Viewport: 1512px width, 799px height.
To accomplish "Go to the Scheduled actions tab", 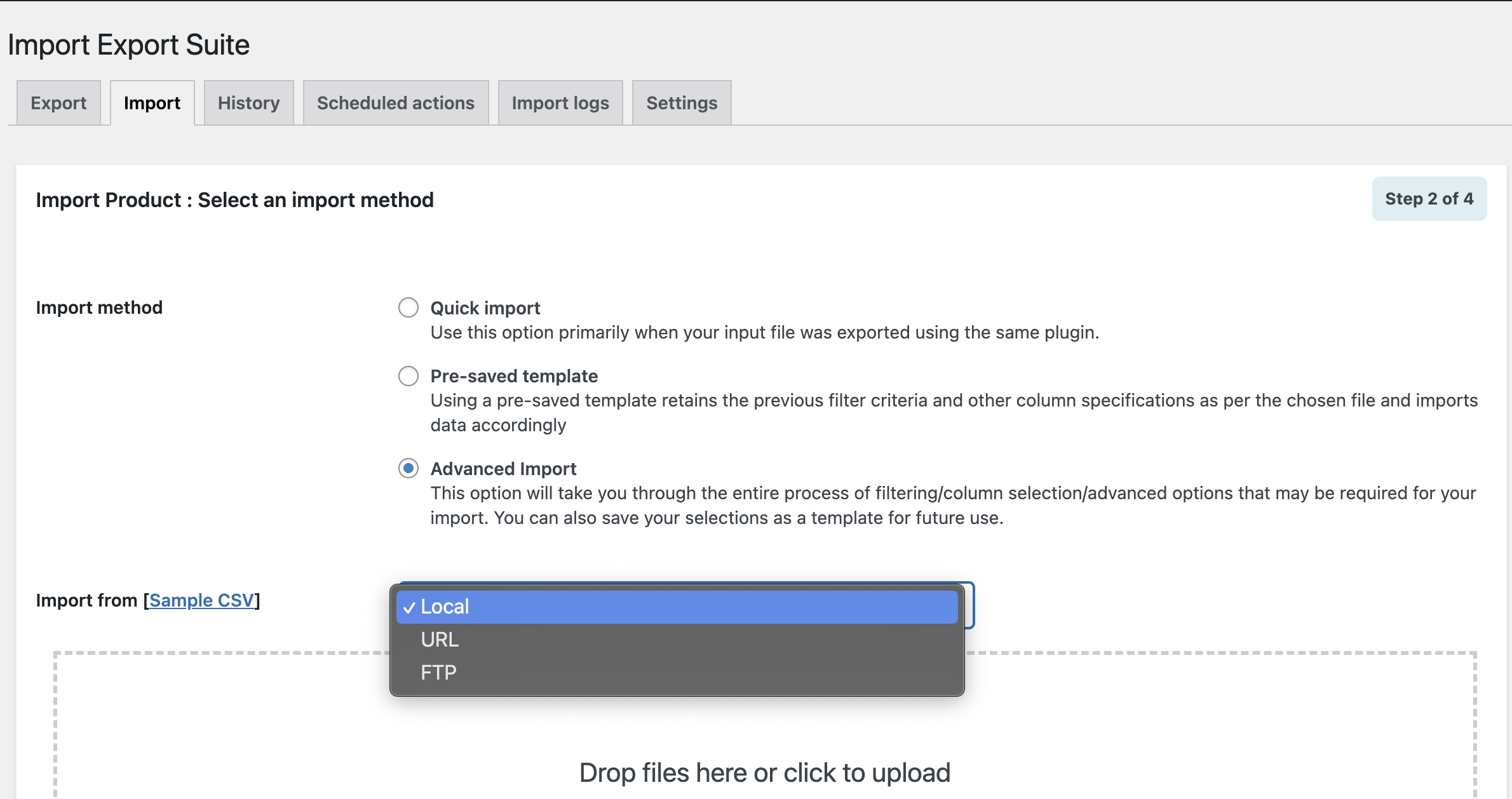I will point(395,103).
